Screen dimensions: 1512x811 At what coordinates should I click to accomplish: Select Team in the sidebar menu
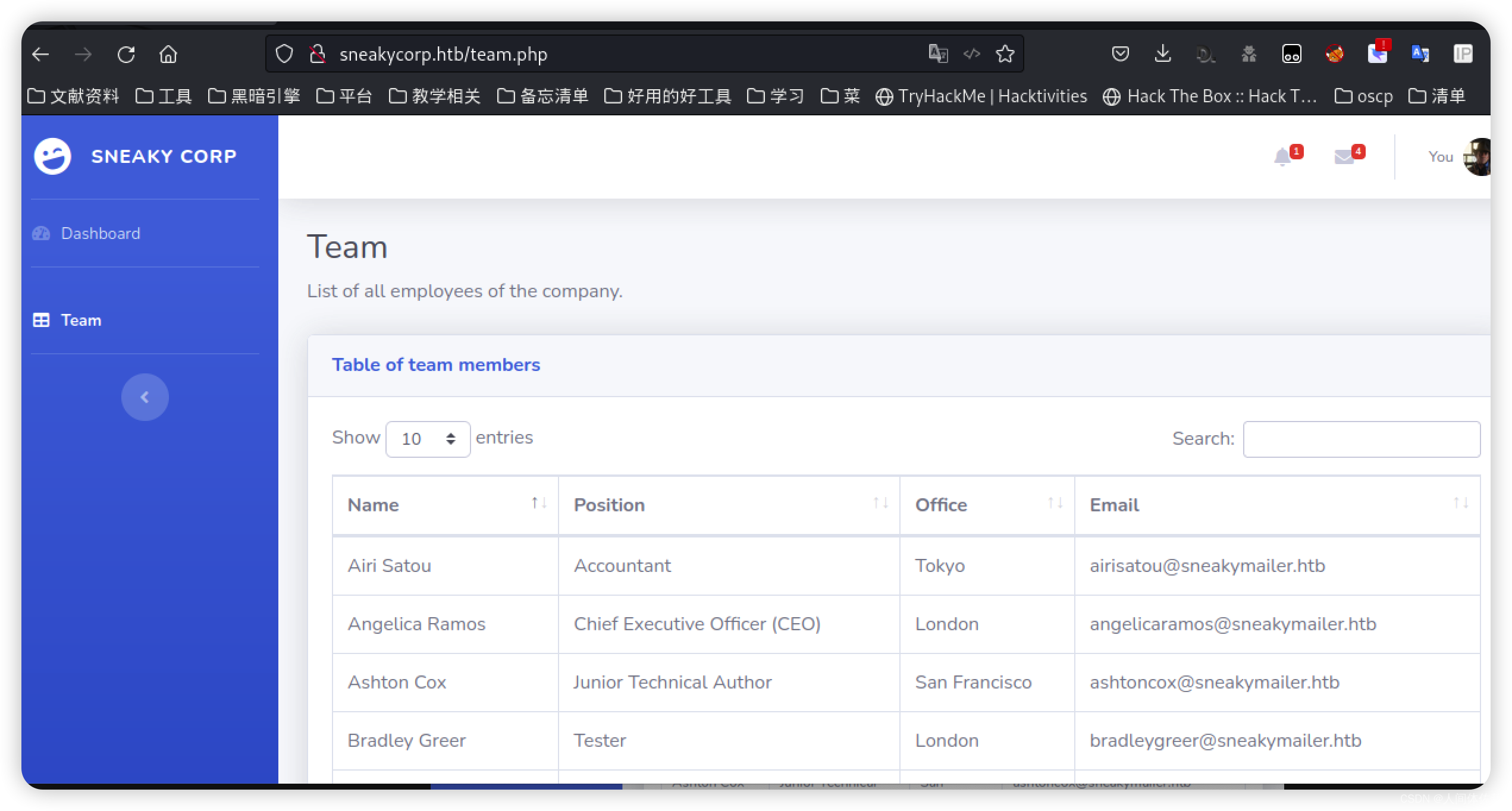pyautogui.click(x=81, y=320)
